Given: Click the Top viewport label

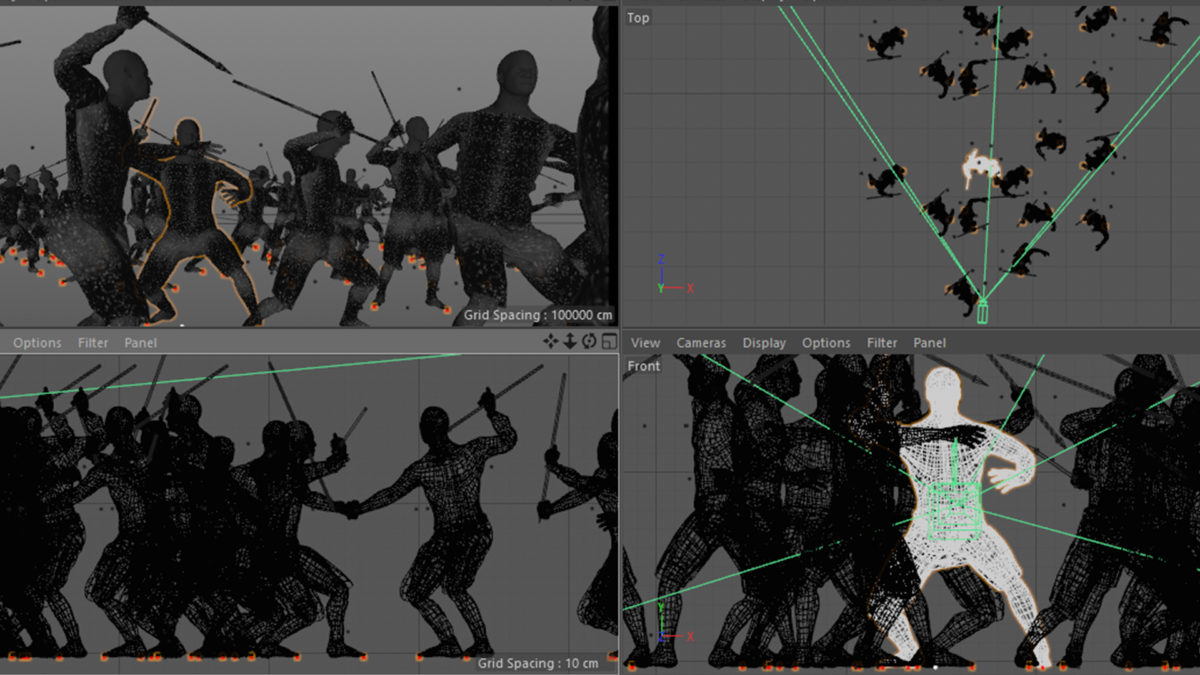Looking at the screenshot, I should click(638, 18).
